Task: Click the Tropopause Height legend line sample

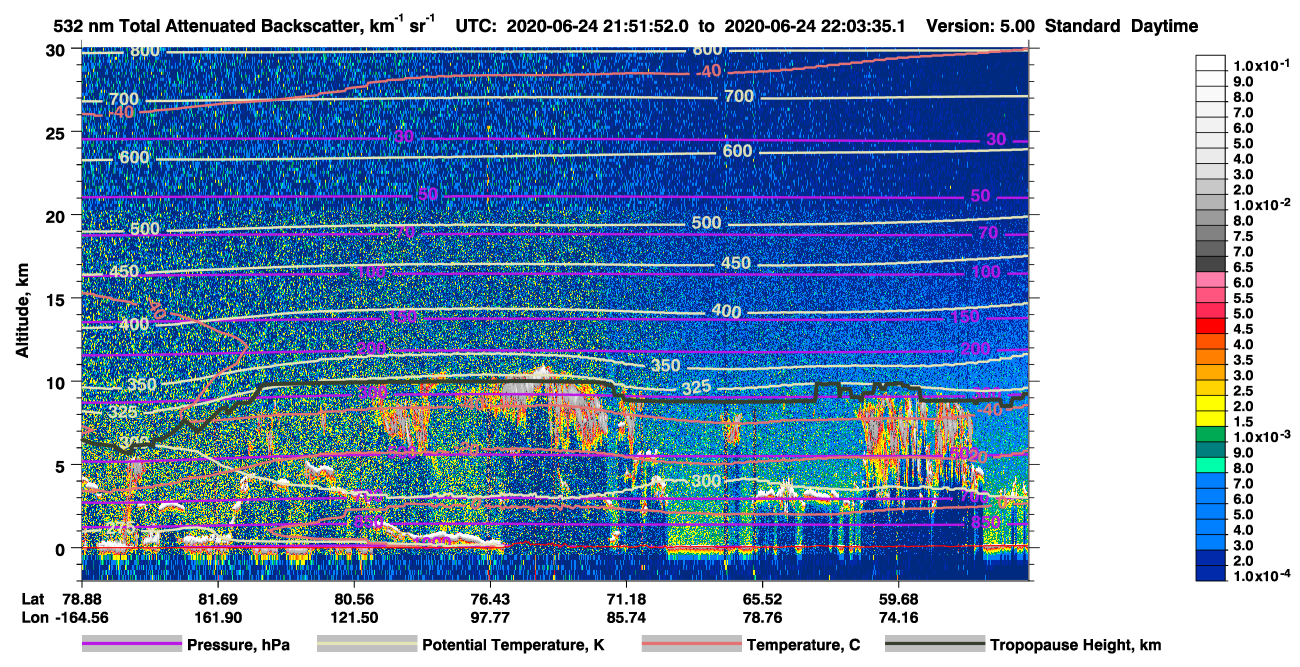Action: pyautogui.click(x=933, y=645)
